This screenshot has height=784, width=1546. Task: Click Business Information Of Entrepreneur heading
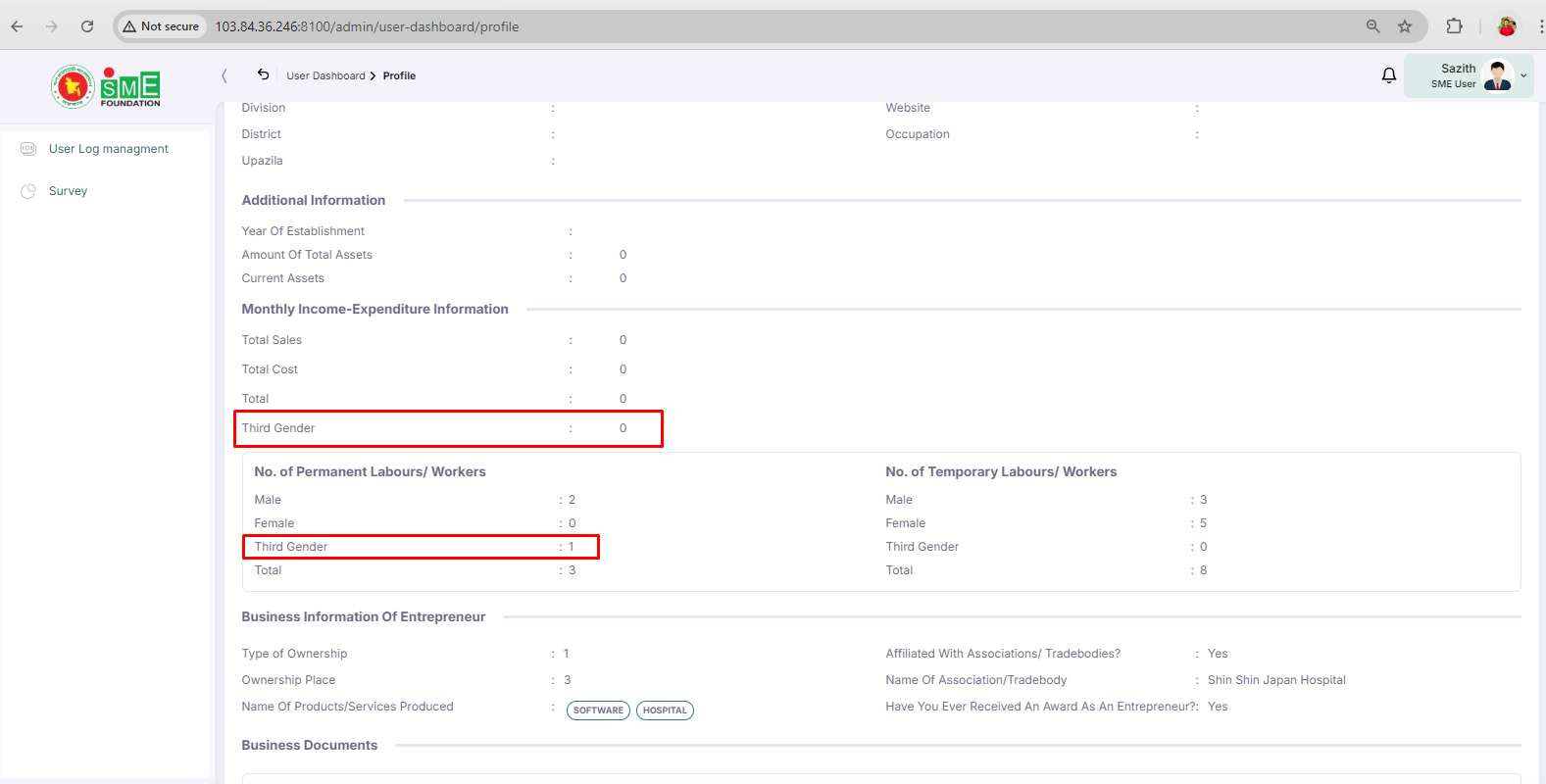pos(364,616)
